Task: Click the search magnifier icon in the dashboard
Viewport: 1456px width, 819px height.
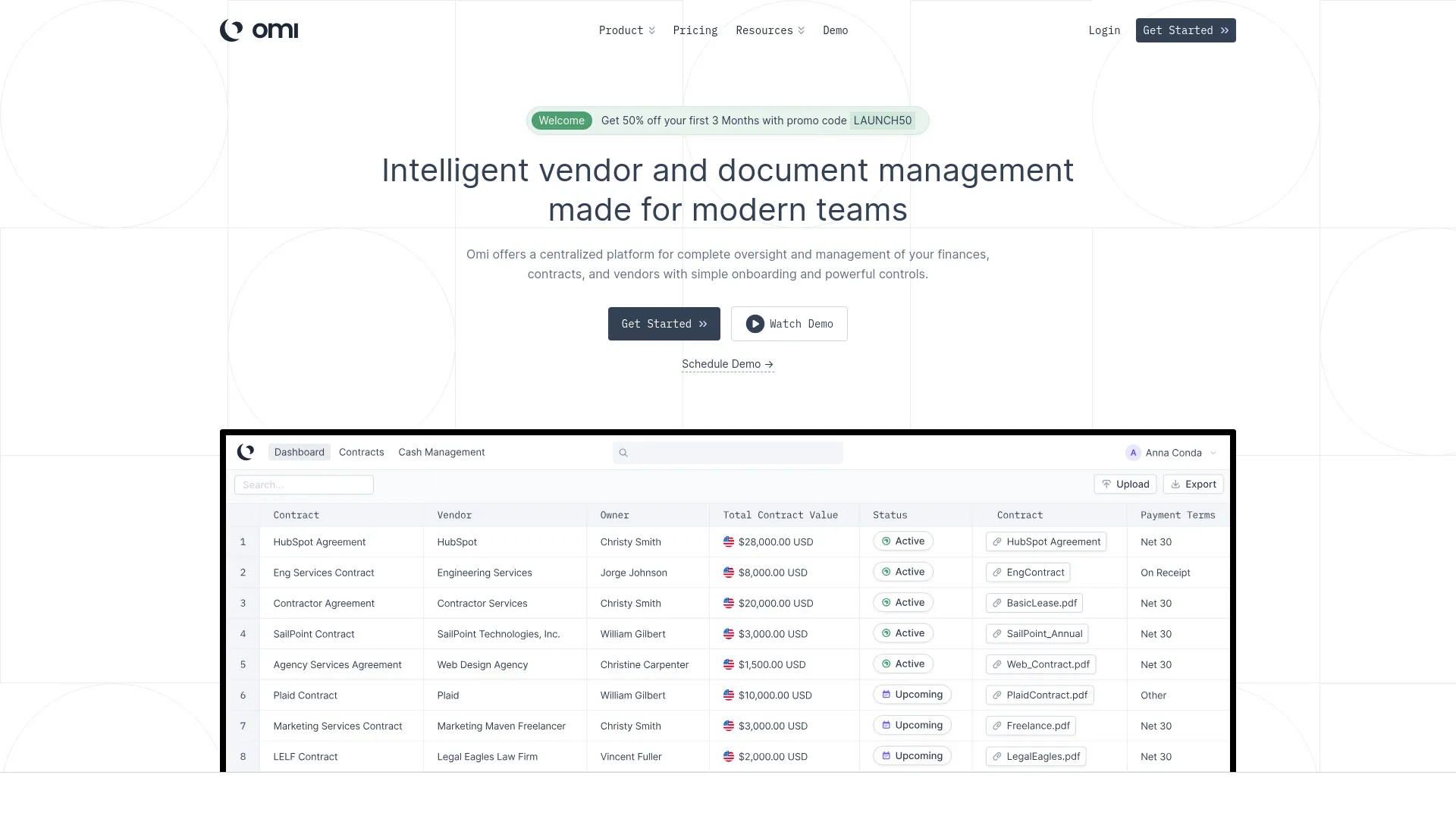Action: pyautogui.click(x=623, y=453)
